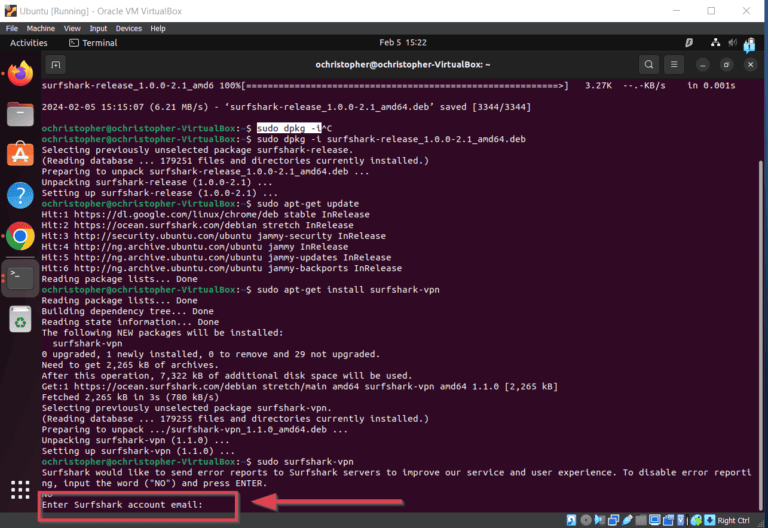Image resolution: width=768 pixels, height=528 pixels.
Task: Open the Files app in the dock
Action: coord(20,113)
